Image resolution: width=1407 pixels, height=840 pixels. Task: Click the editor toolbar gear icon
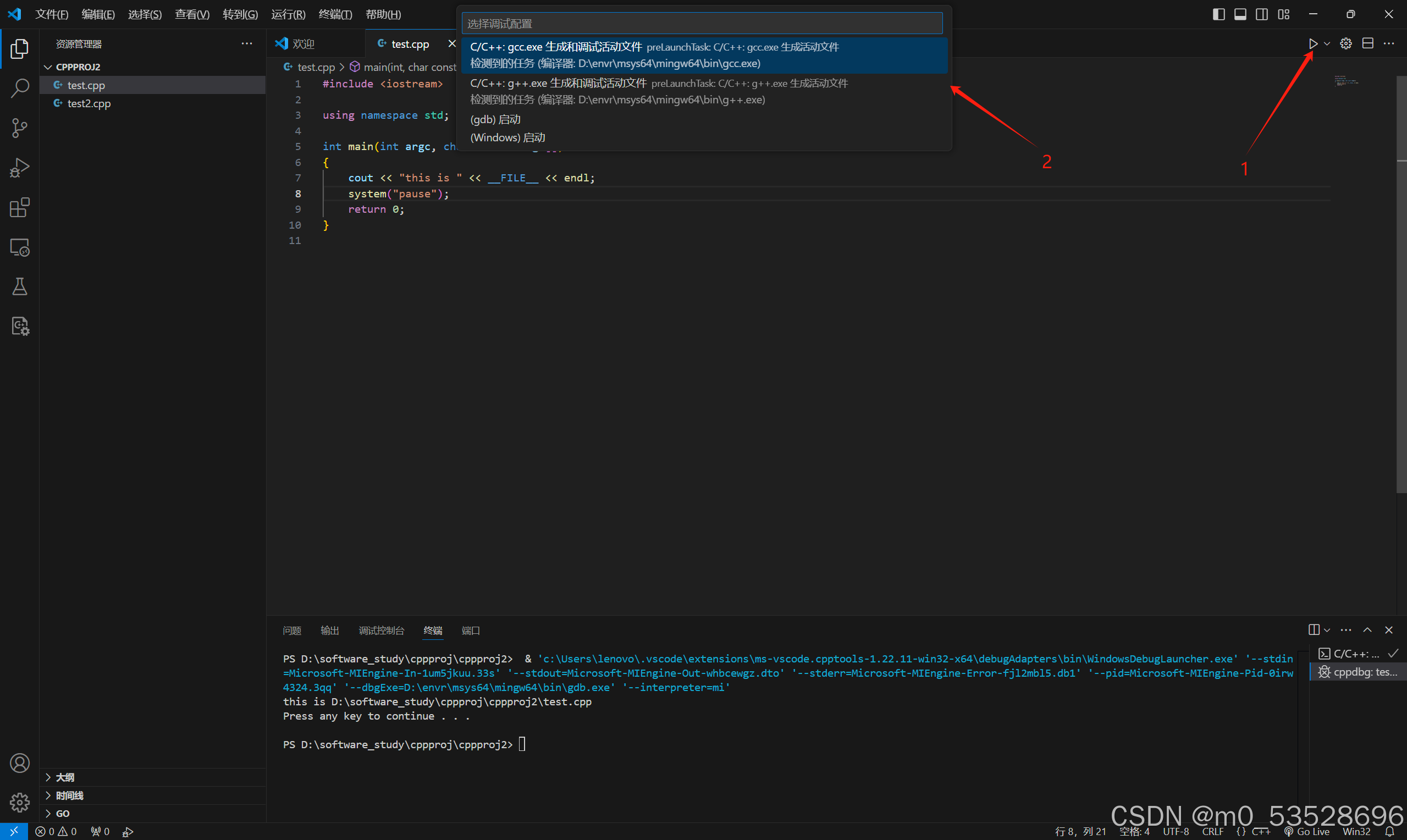click(x=1346, y=43)
